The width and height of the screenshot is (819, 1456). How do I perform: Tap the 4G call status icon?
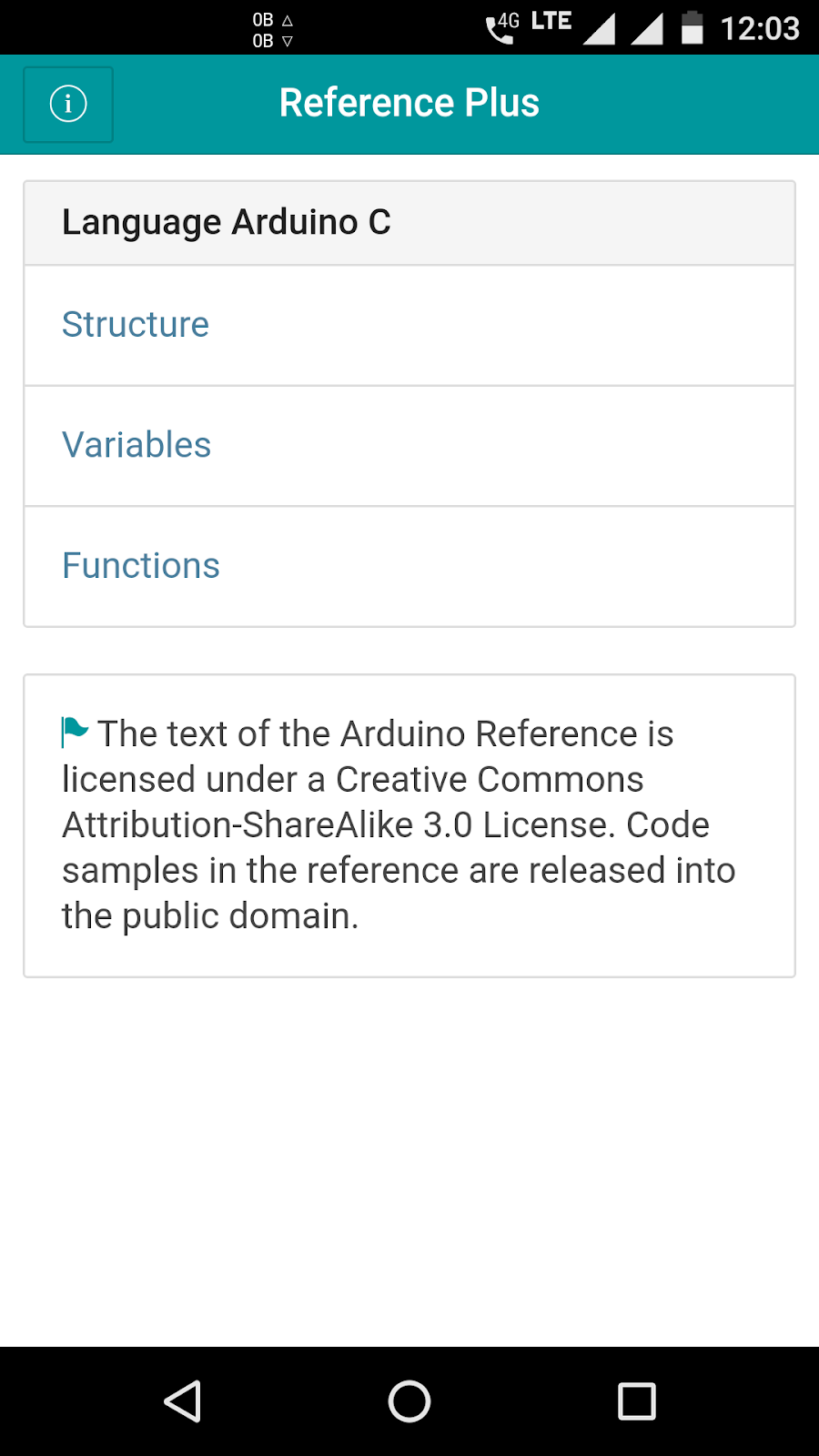[502, 28]
